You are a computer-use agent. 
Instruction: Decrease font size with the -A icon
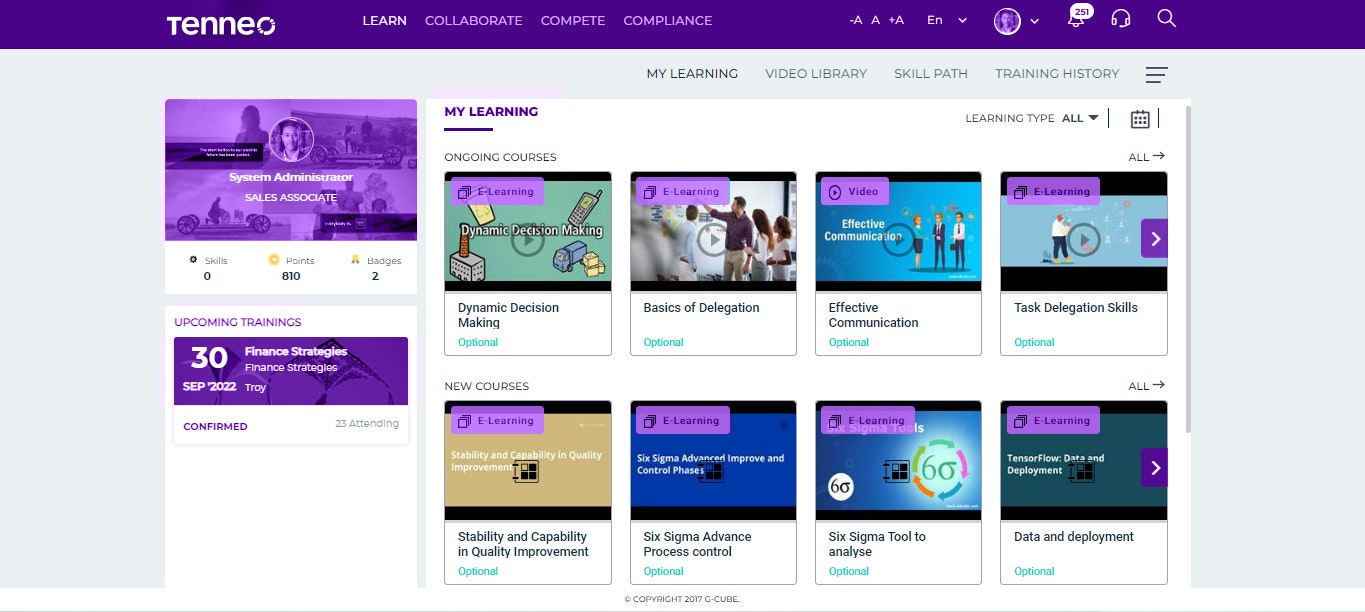(854, 18)
